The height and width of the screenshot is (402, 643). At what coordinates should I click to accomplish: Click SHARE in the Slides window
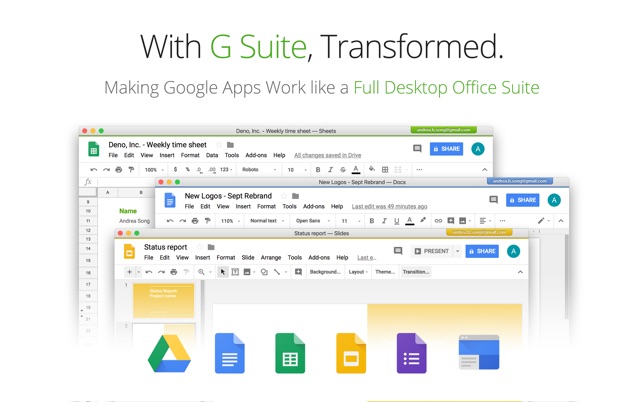tap(482, 251)
